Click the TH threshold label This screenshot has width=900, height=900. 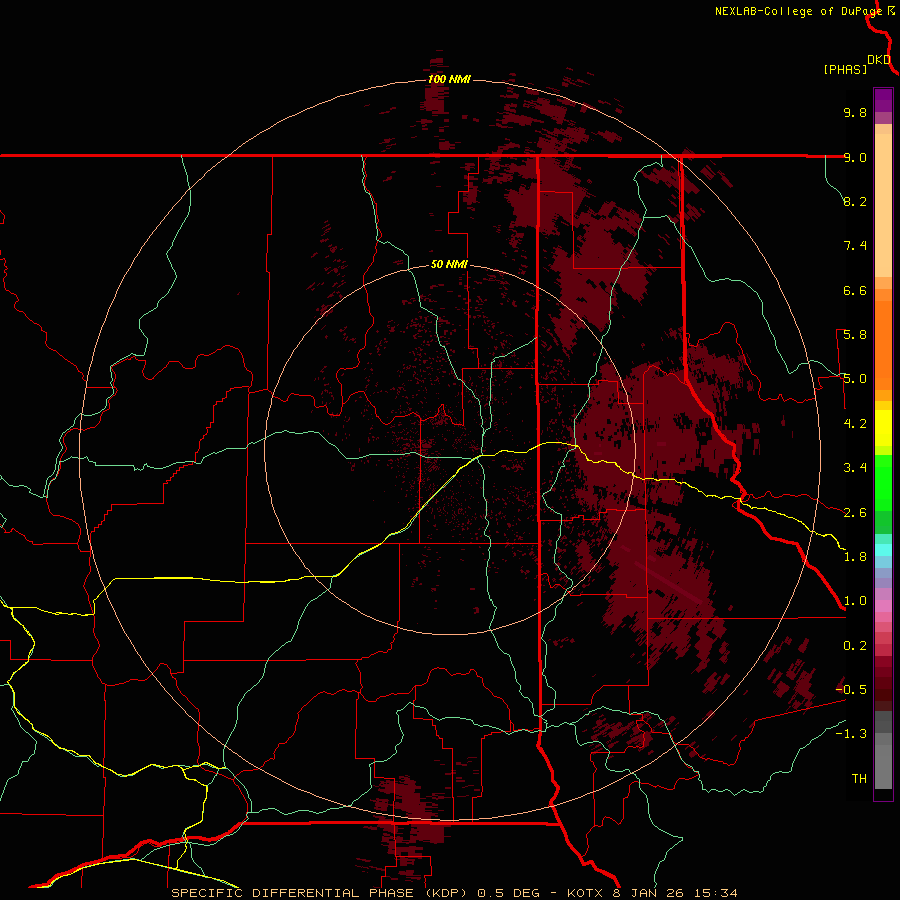click(859, 779)
